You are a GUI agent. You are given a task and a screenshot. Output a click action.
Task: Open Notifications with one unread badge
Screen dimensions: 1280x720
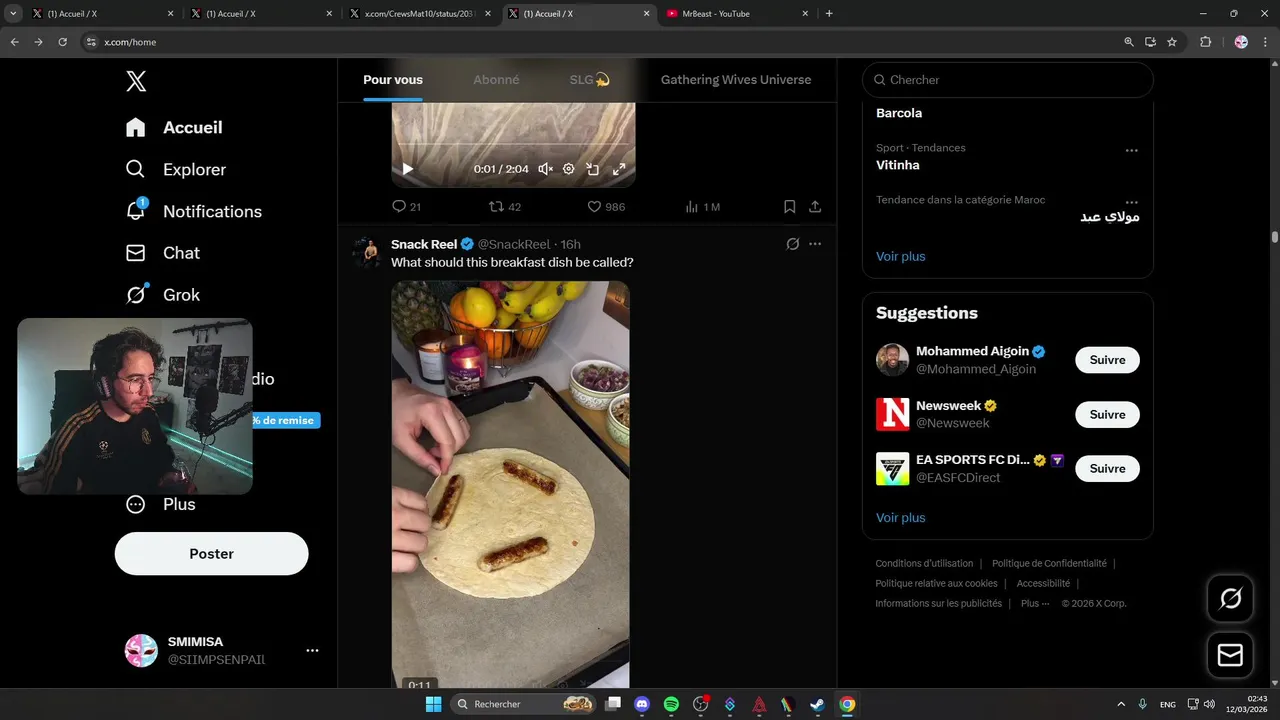(194, 211)
